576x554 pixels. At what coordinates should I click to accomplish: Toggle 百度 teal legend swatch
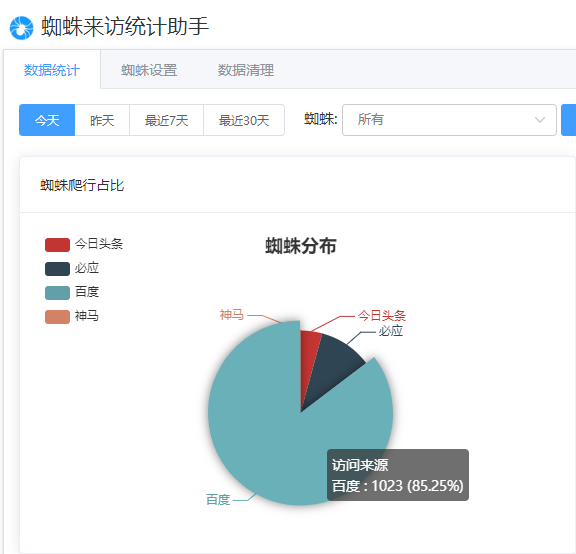point(57,293)
